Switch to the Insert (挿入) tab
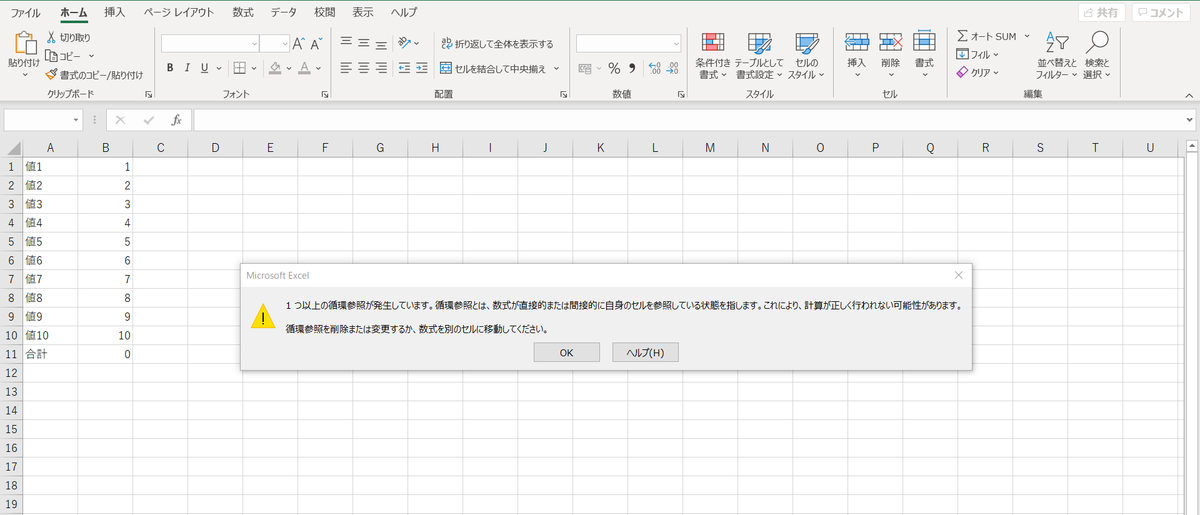 (115, 13)
